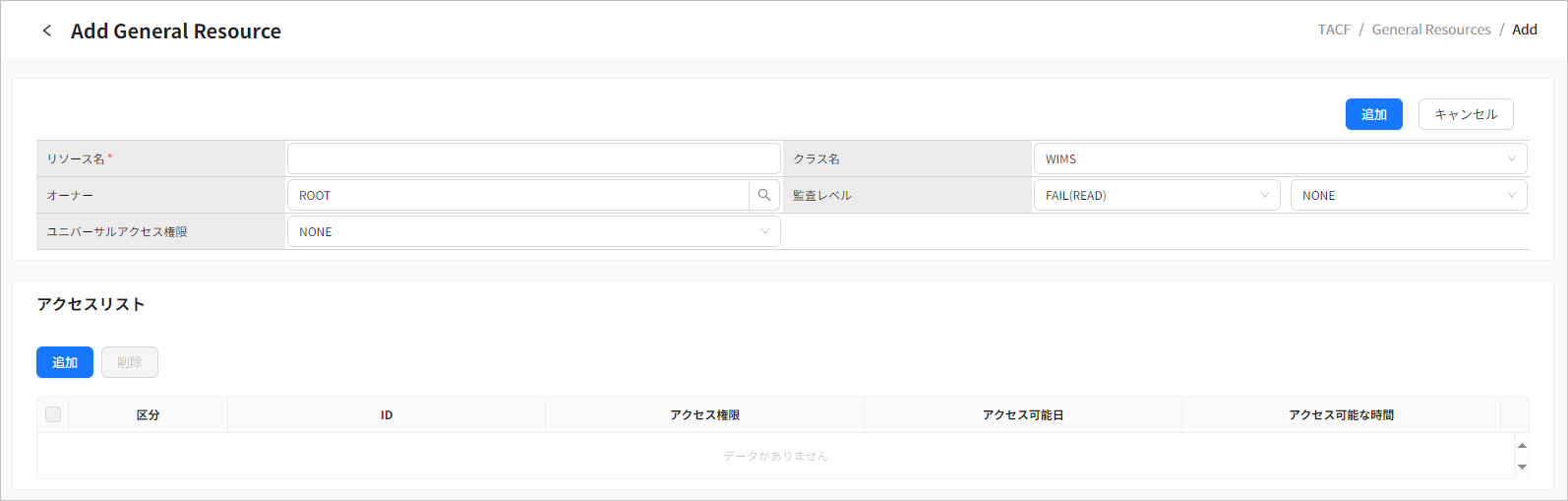Click the disabled 削除 button
Screen dimensions: 1568x501
point(130,362)
